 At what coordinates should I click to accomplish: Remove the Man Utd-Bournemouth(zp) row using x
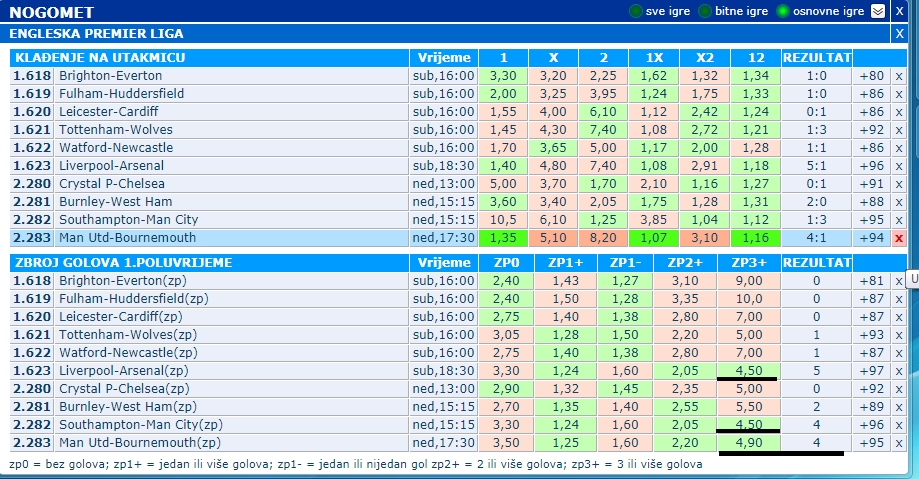point(898,443)
